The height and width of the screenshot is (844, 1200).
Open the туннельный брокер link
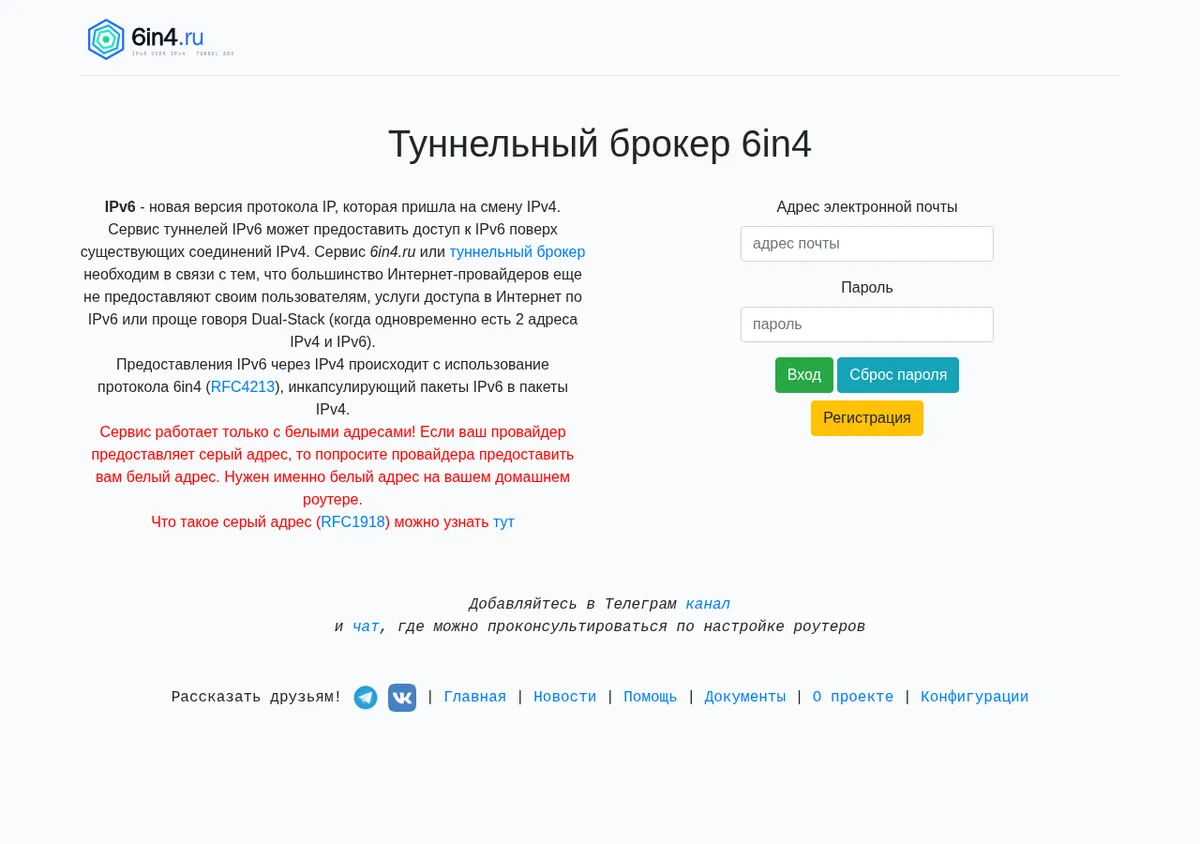tap(517, 252)
